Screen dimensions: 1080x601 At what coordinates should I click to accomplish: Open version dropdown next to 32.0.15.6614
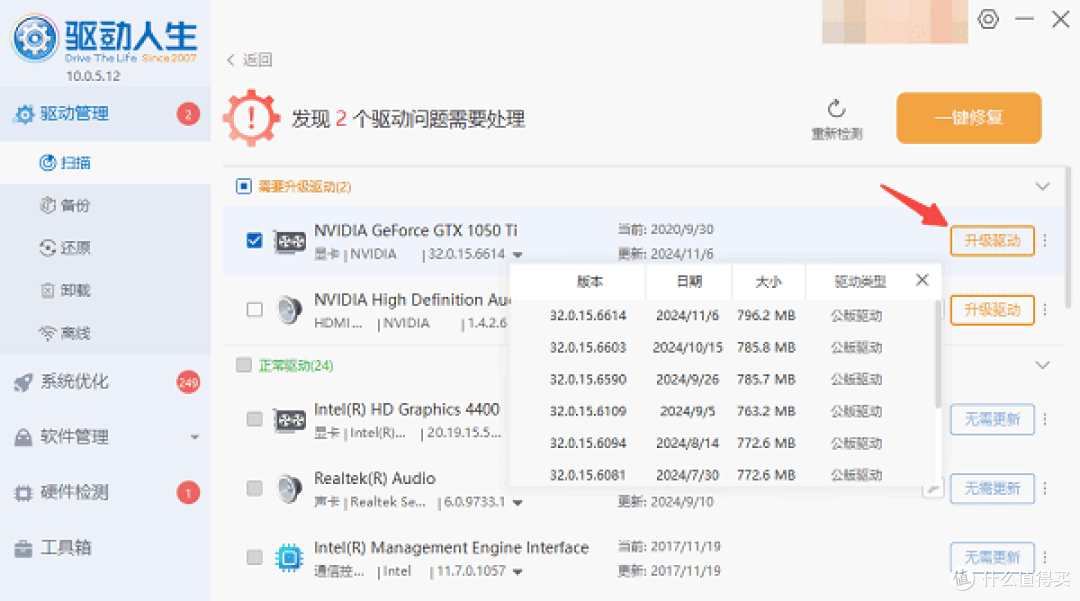coord(517,255)
